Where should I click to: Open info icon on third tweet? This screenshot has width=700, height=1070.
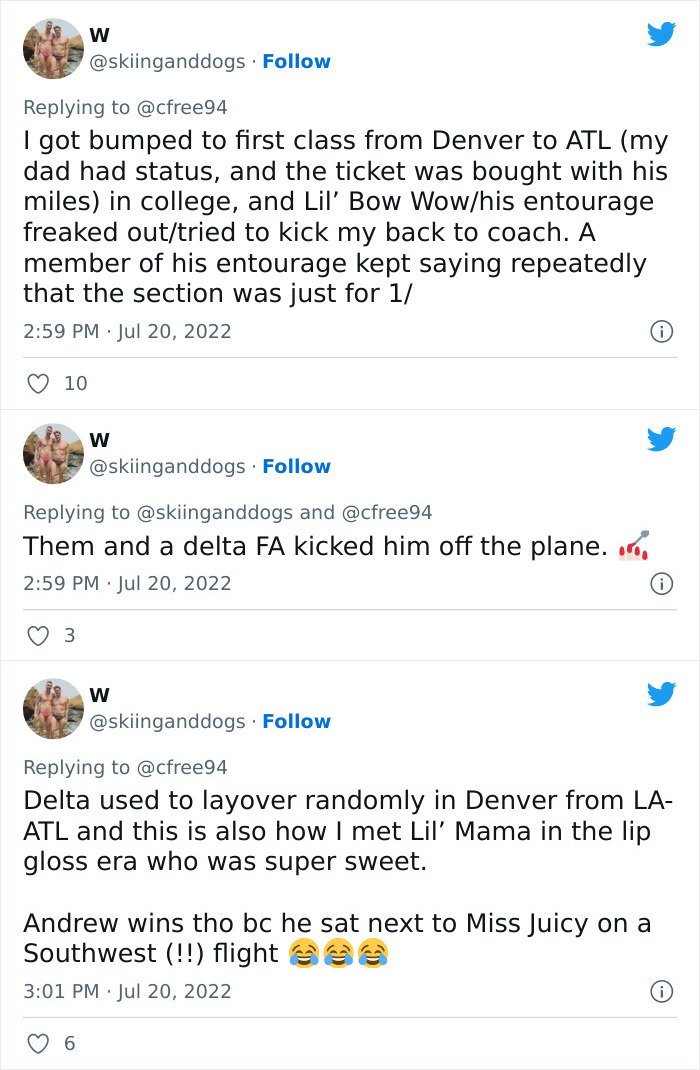point(661,991)
